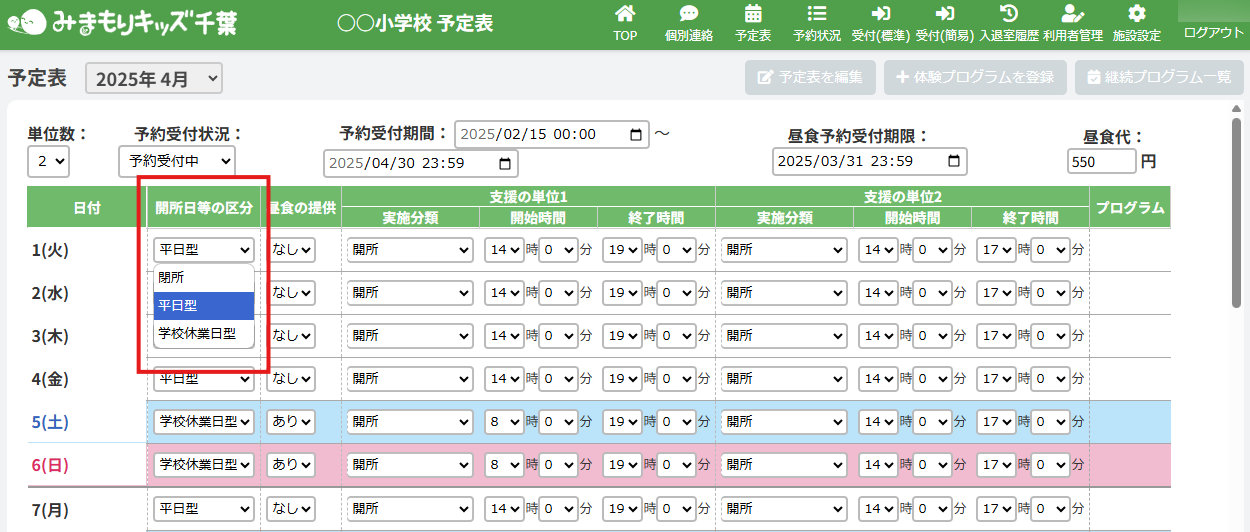
Task: Click the 体験プログラムを登録 button
Action: (x=975, y=77)
